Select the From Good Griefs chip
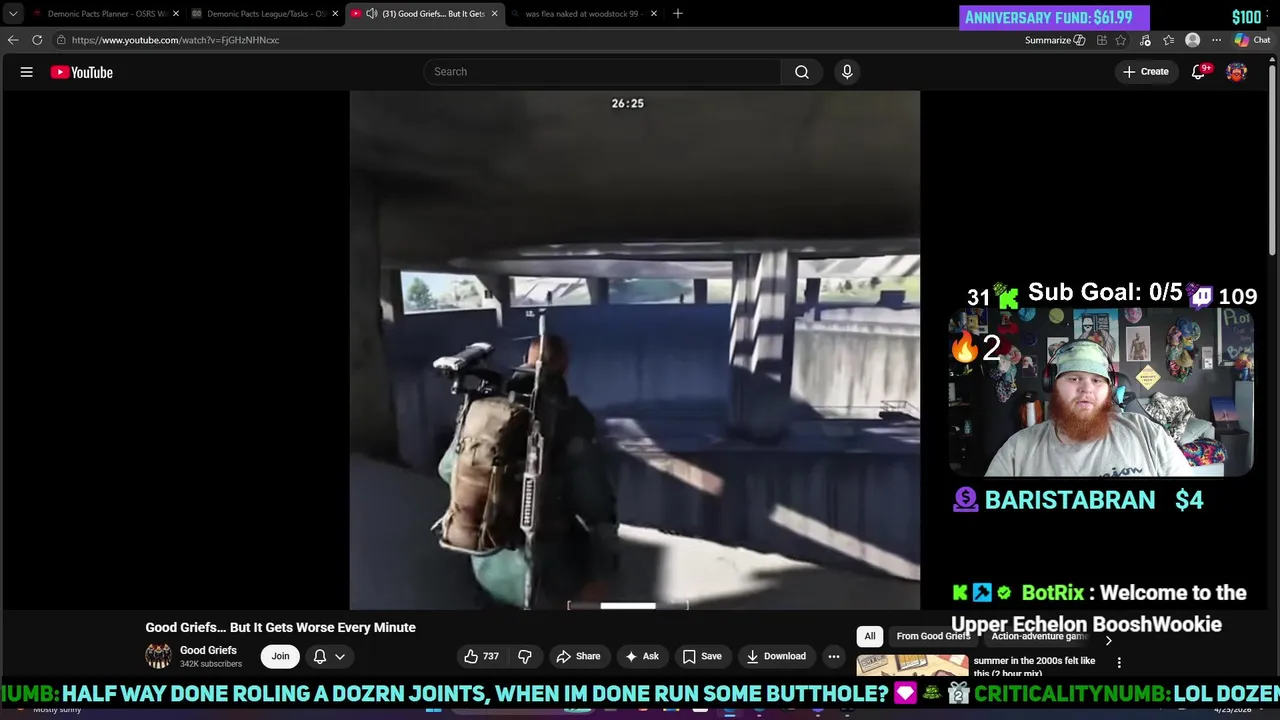Image resolution: width=1280 pixels, height=720 pixels. [x=933, y=636]
